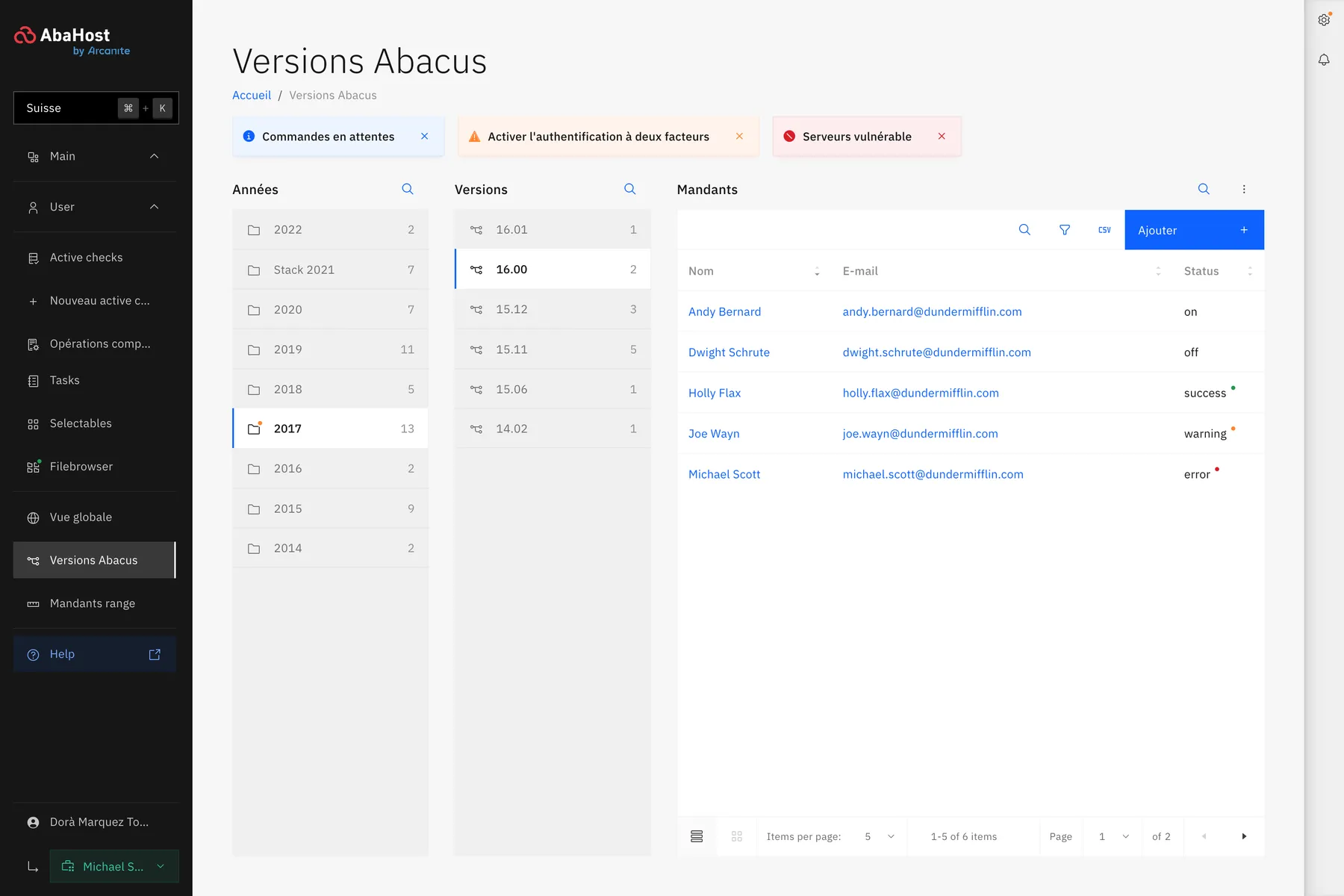Select the 2017 year folder
Viewport: 1344px width, 896px height.
point(330,429)
